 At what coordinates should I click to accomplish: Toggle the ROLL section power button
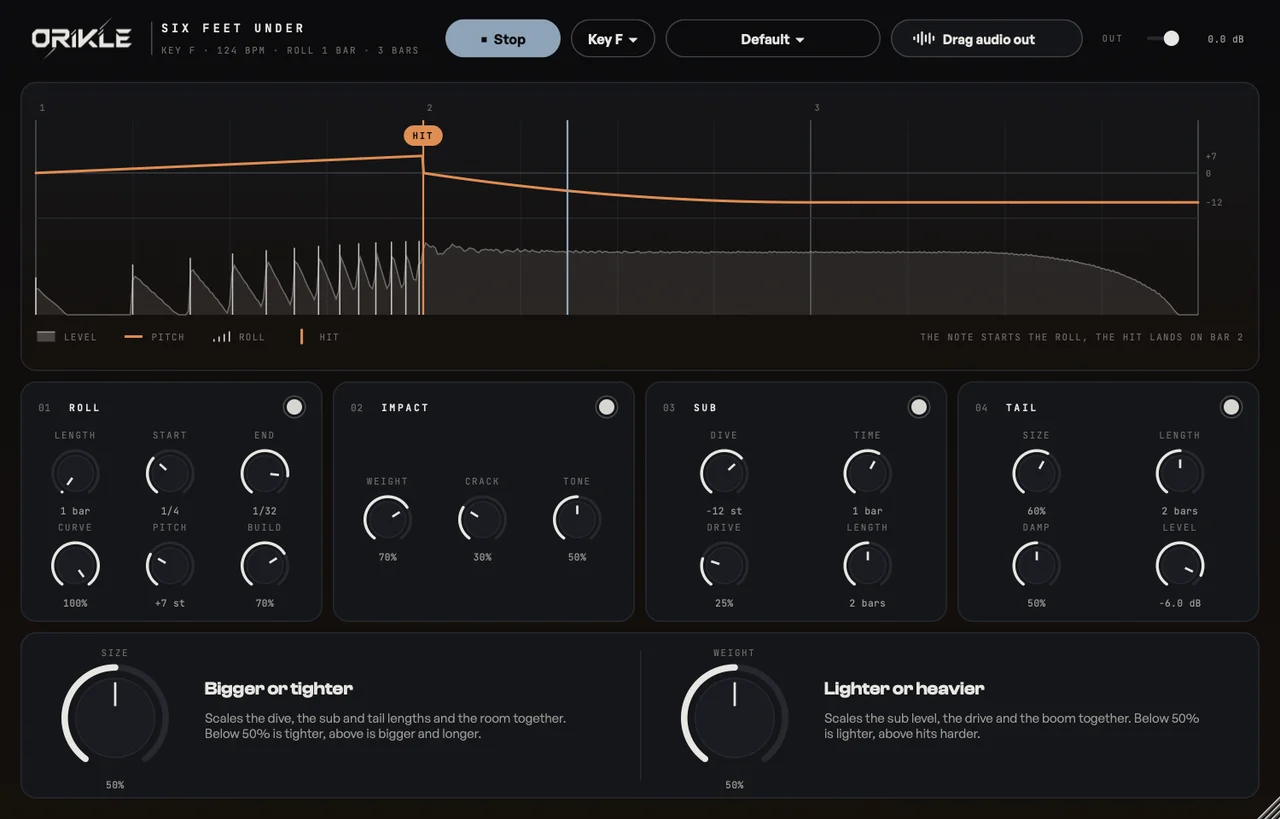tap(294, 407)
